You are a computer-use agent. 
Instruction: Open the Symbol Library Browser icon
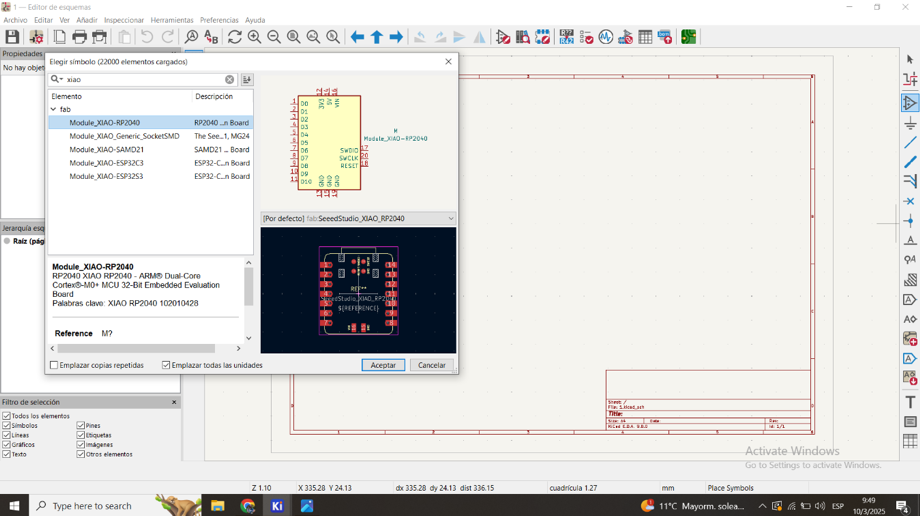point(523,37)
